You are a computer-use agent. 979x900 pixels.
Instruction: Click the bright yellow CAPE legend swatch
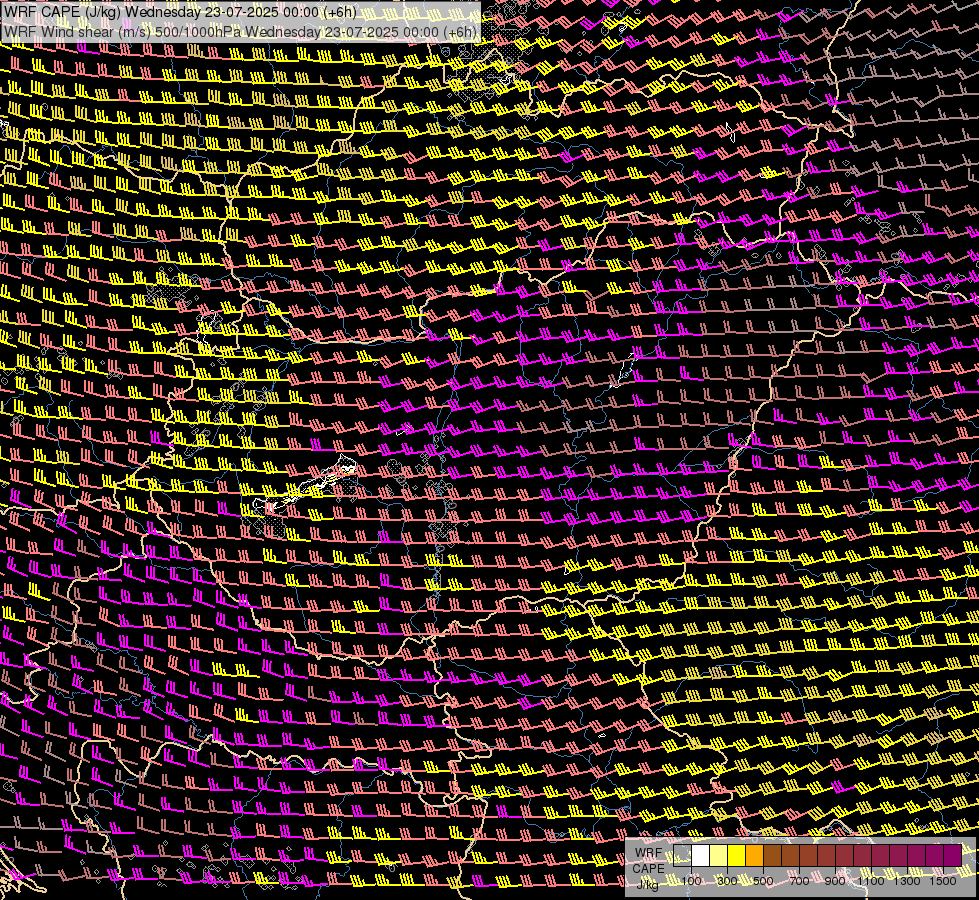click(737, 856)
